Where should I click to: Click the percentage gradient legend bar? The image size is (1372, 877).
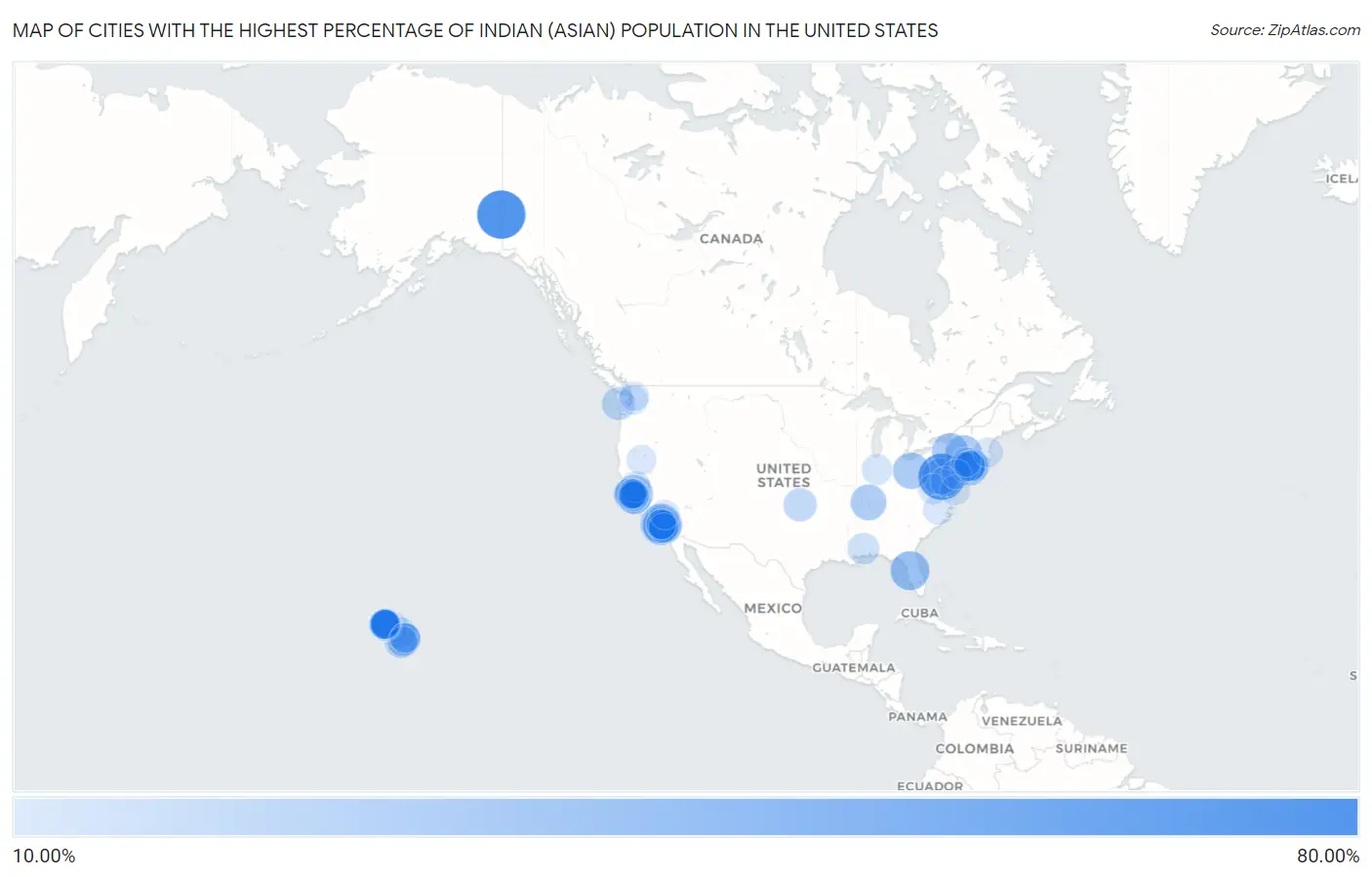point(685,817)
